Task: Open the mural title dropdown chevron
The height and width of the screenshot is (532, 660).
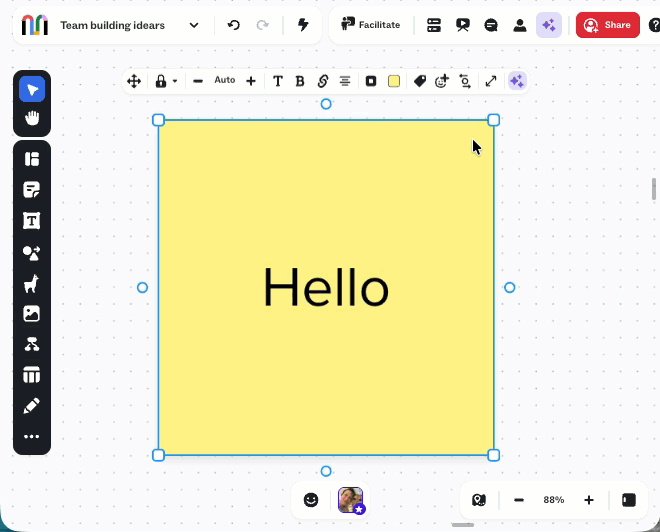Action: click(194, 25)
